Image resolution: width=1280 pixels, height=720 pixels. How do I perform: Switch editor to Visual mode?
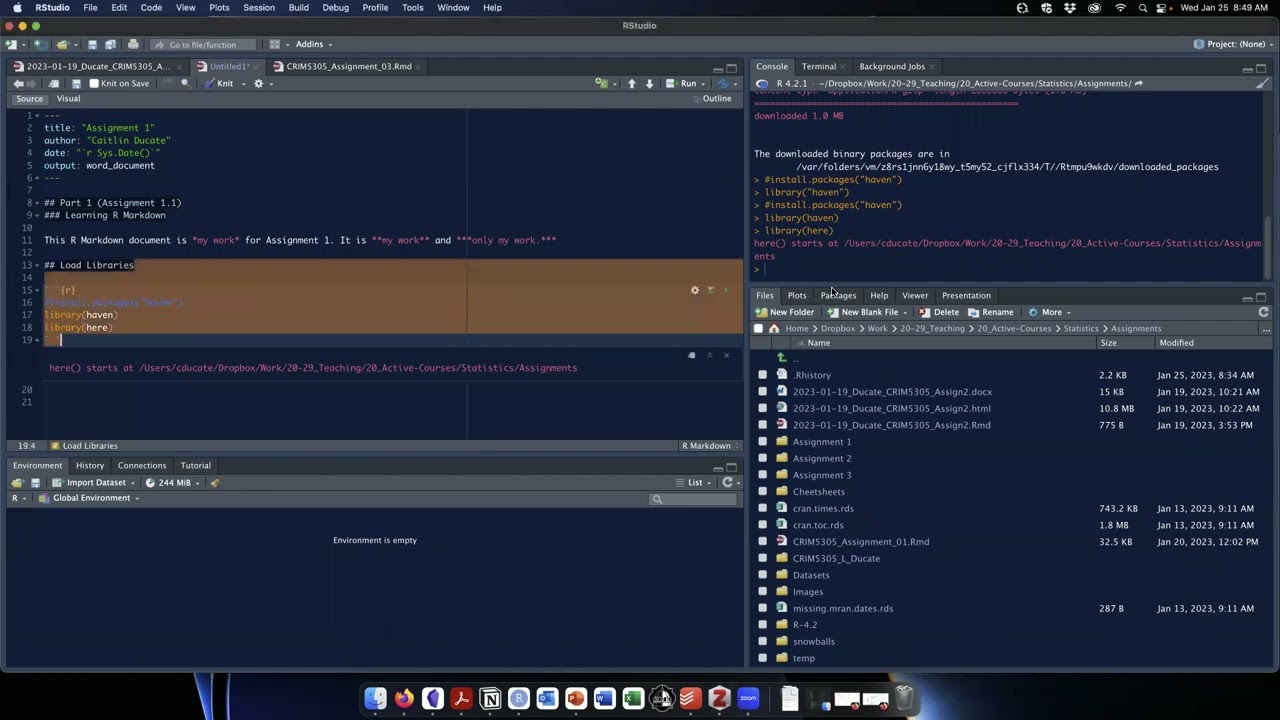(68, 98)
